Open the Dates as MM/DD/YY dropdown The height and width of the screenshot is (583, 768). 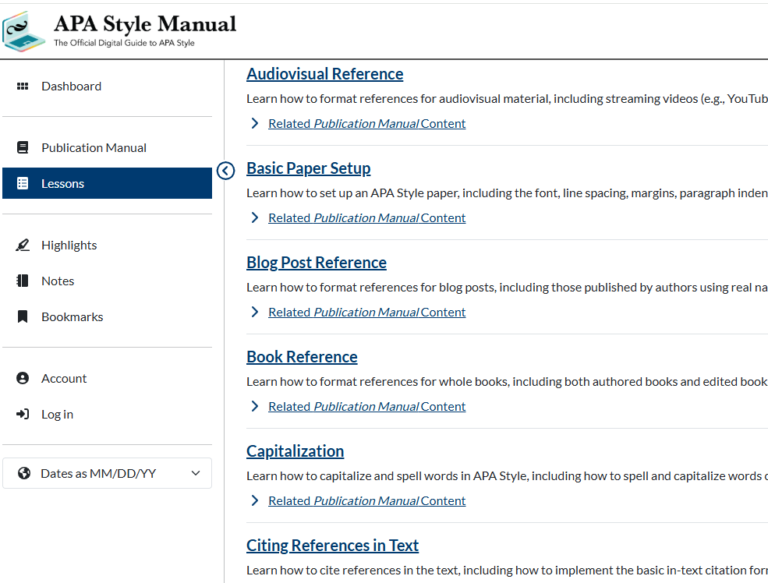click(x=107, y=474)
